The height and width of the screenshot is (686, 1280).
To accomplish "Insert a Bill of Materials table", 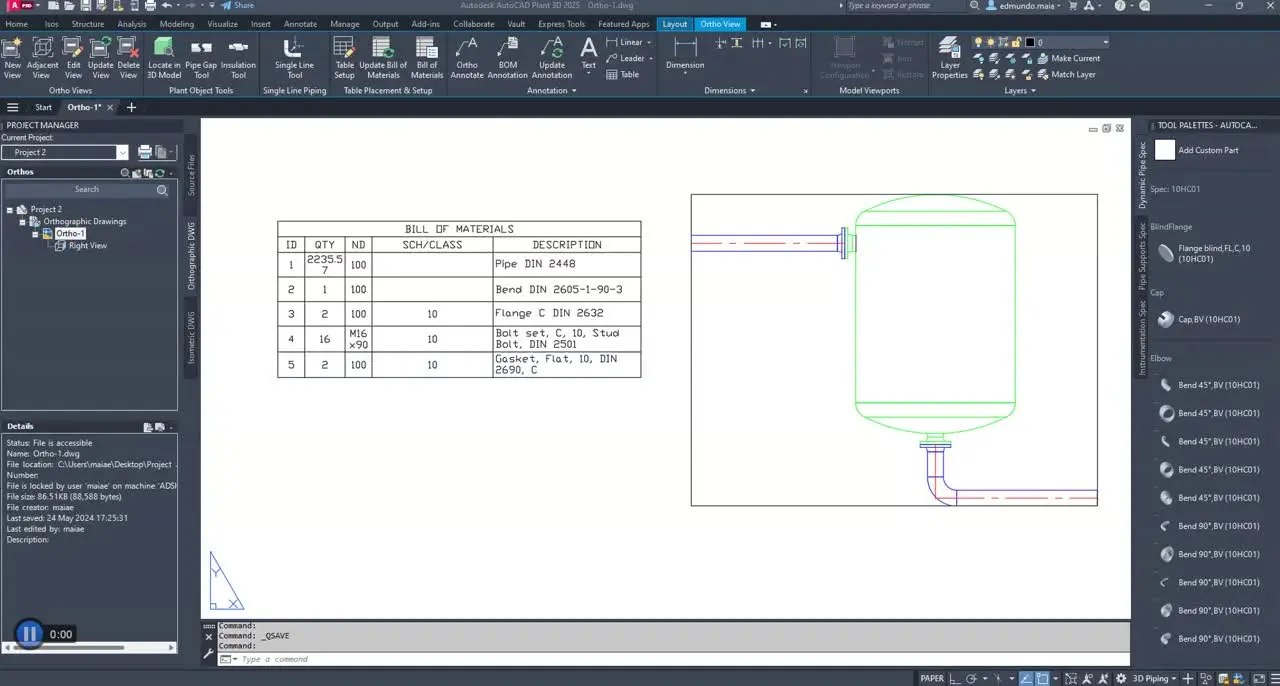I will pos(427,57).
